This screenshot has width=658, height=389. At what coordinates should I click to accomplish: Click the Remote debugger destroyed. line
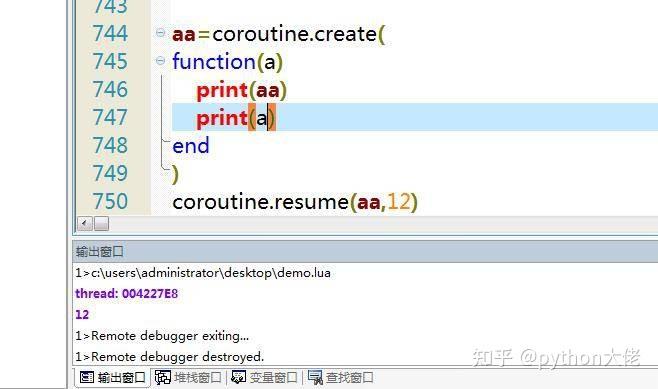[170, 357]
